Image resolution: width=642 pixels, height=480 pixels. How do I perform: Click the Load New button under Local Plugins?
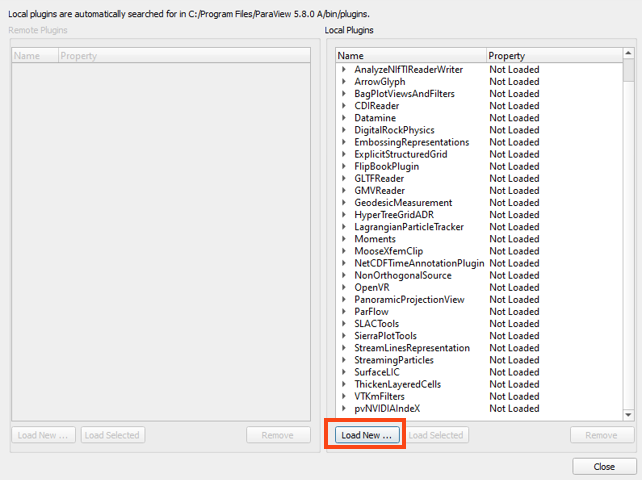(x=366, y=435)
